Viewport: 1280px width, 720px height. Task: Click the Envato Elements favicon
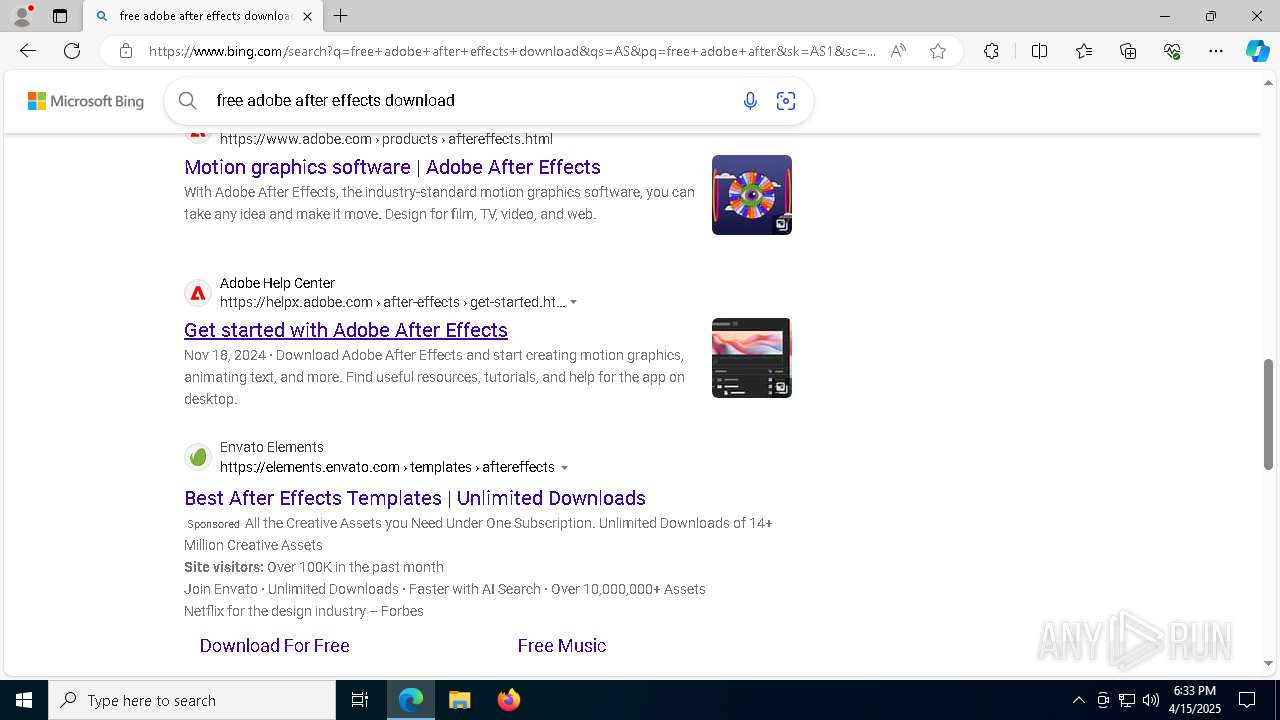click(x=198, y=457)
